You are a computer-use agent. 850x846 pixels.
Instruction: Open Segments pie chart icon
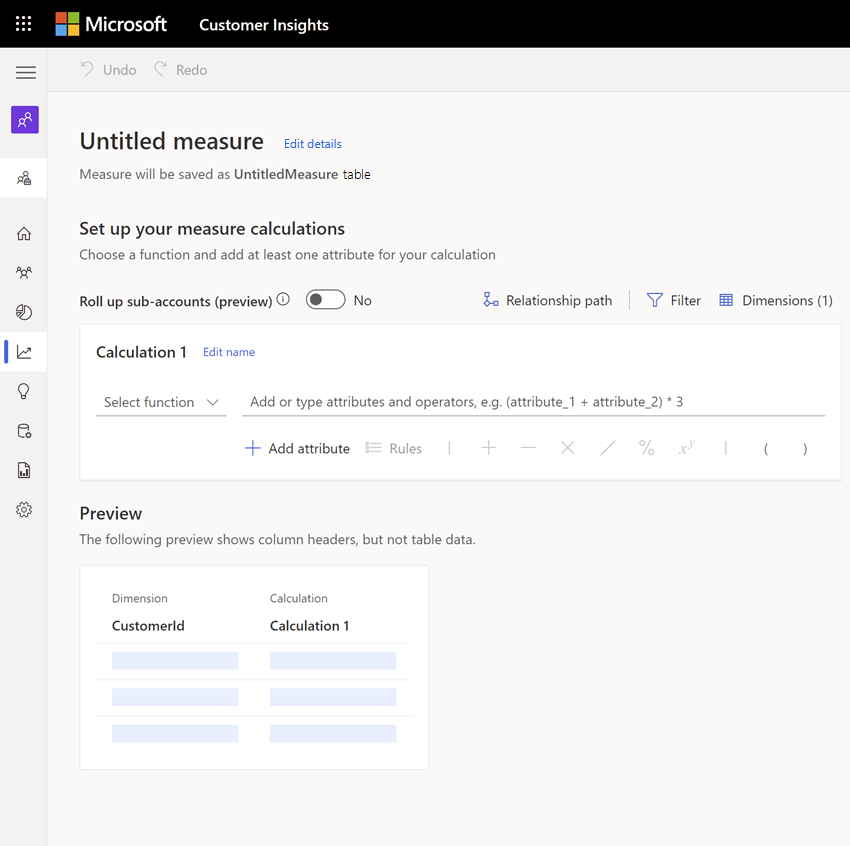pos(24,312)
